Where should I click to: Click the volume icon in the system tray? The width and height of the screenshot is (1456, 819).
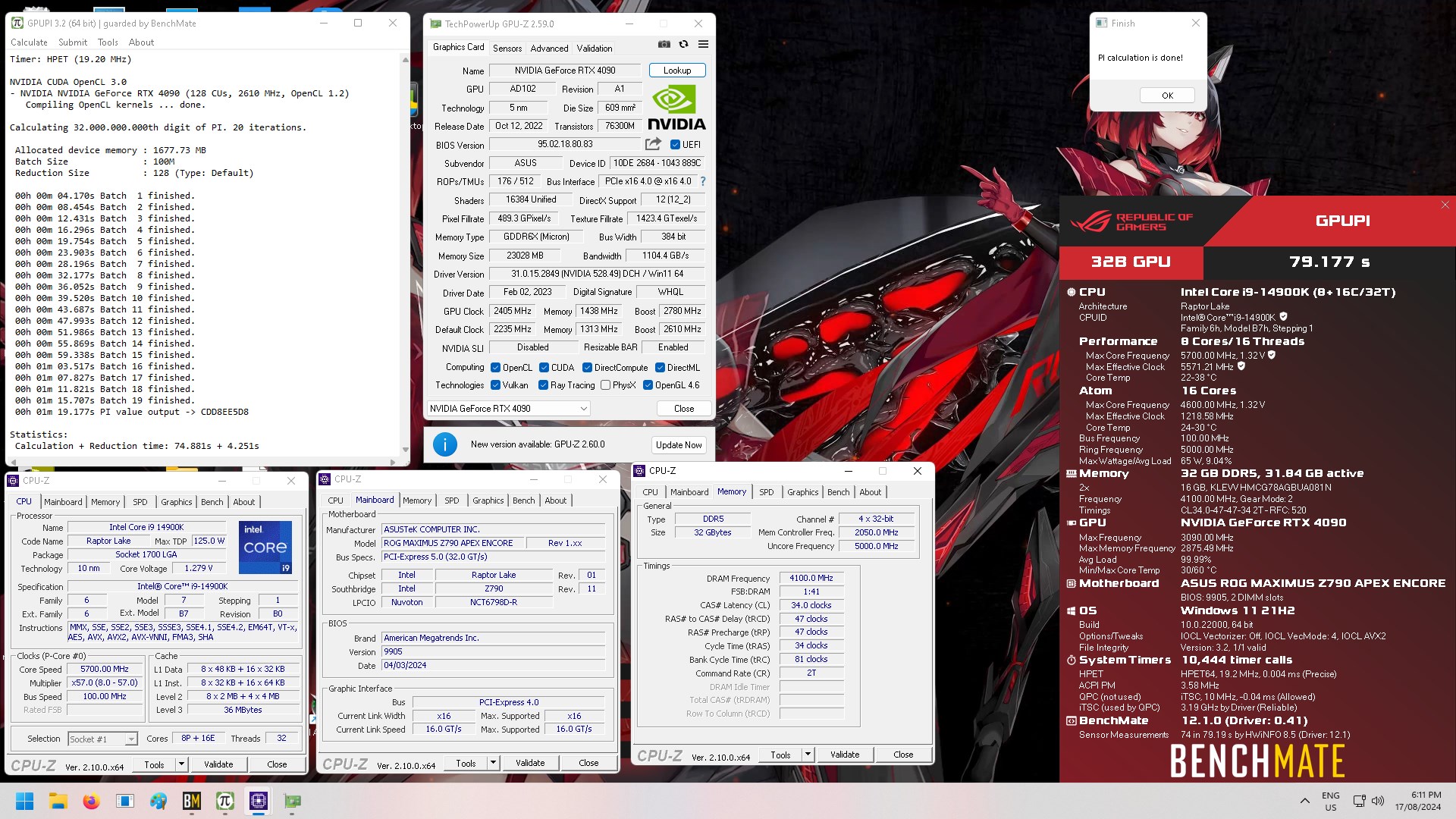(1378, 801)
